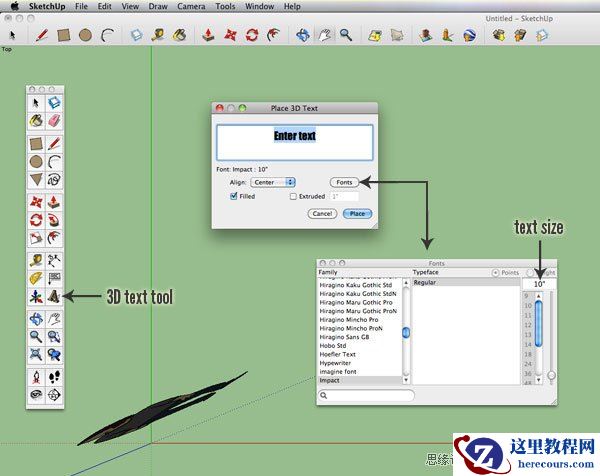Image resolution: width=600 pixels, height=476 pixels.
Task: Pick the Scale tool in the palette
Action: pyautogui.click(x=36, y=238)
